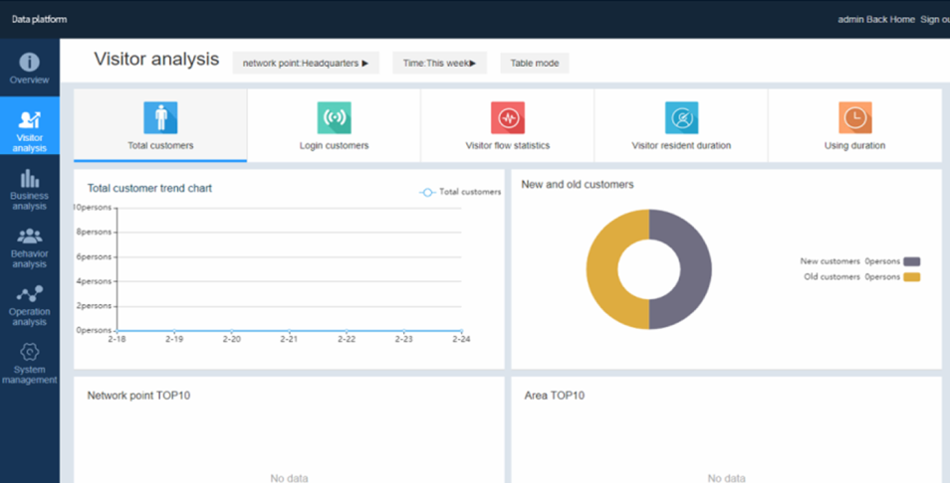Switch to Login customers tab

[x=334, y=125]
